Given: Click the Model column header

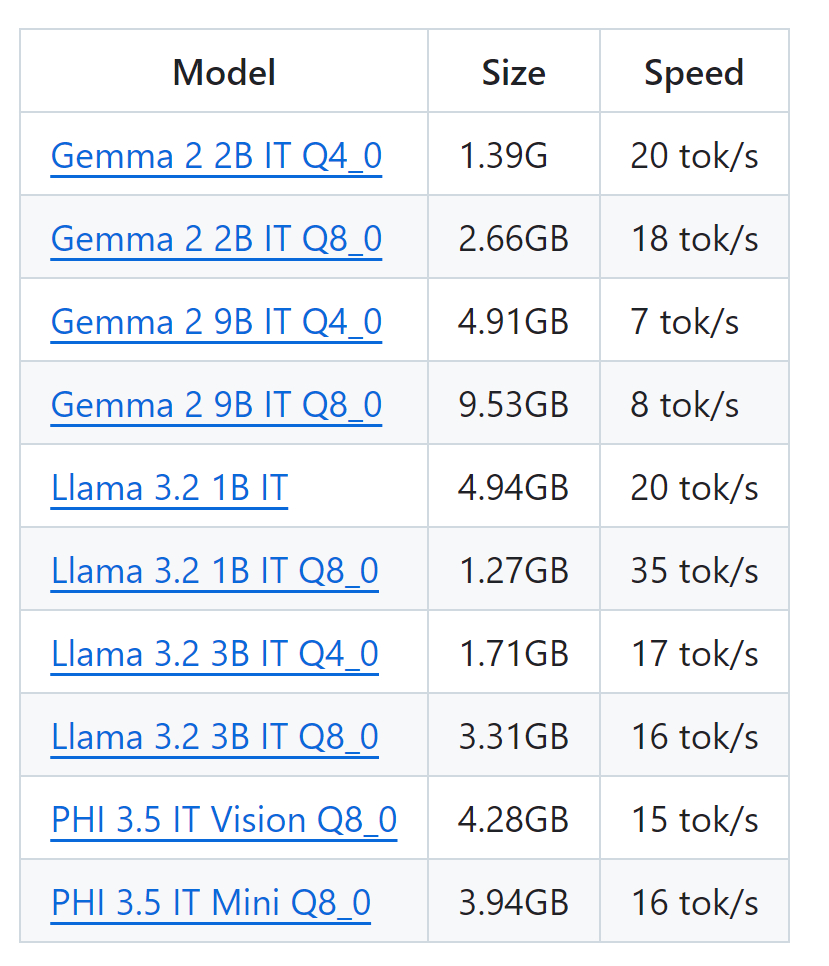Looking at the screenshot, I should pos(224,72).
